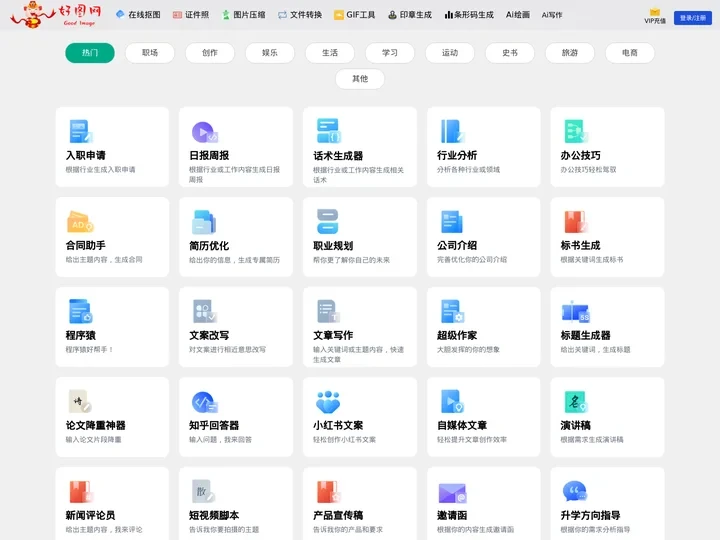This screenshot has width=720, height=540.
Task: Open GIF工具 from the navigation
Action: (354, 15)
